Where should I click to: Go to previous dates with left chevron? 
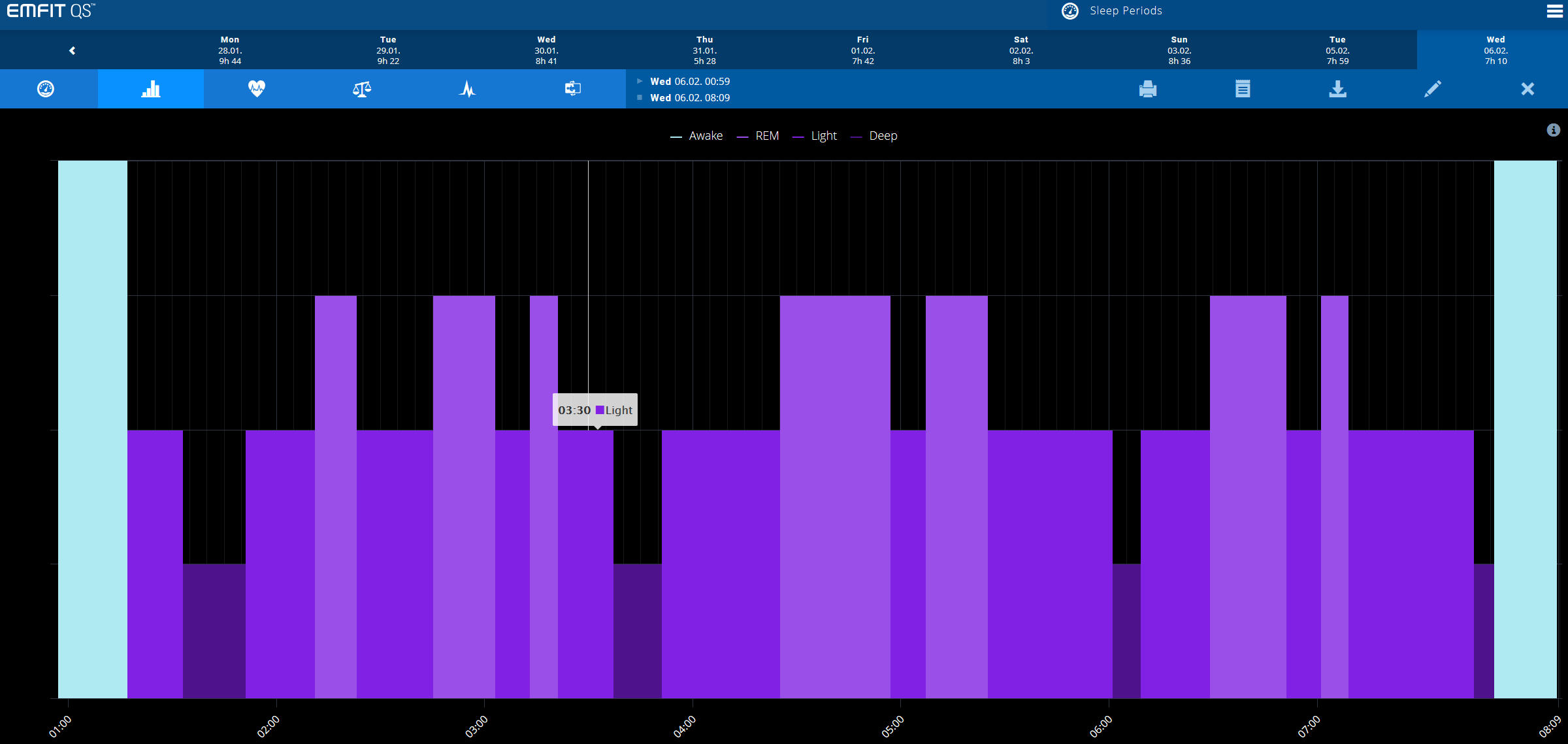[73, 50]
